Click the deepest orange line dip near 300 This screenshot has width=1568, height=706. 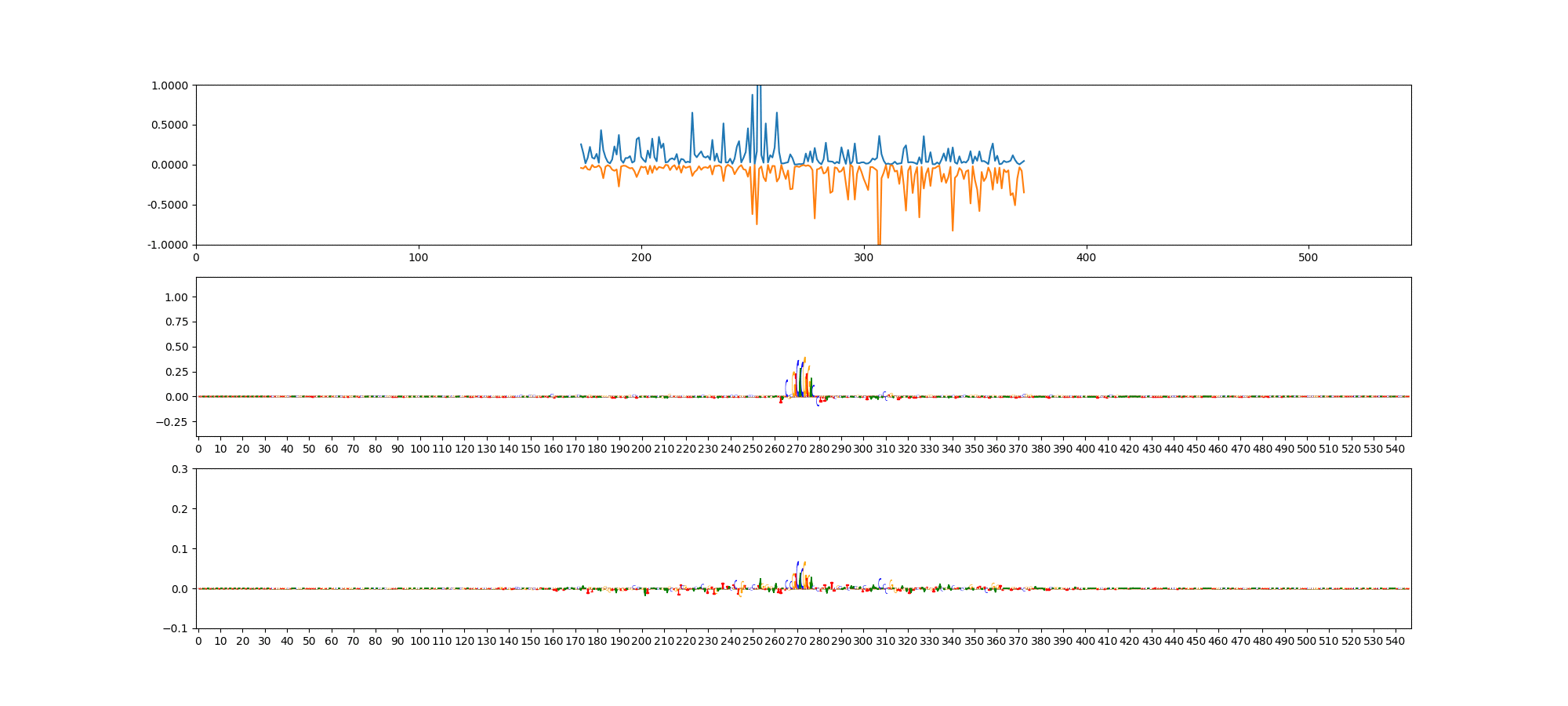coord(879,242)
